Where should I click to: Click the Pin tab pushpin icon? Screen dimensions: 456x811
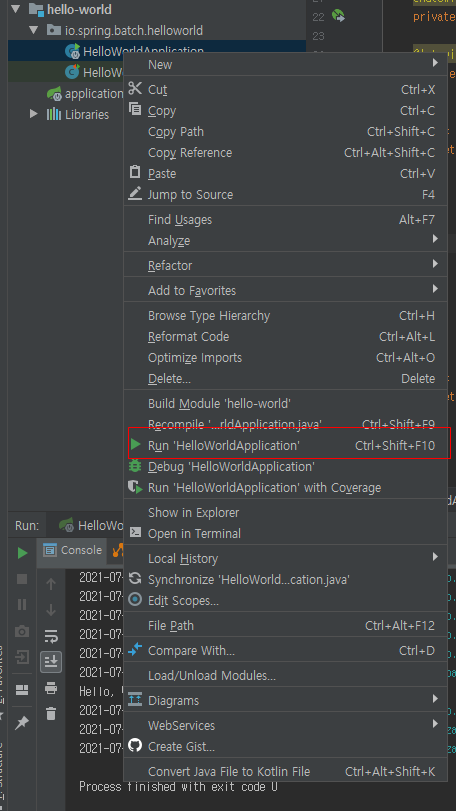[22, 723]
